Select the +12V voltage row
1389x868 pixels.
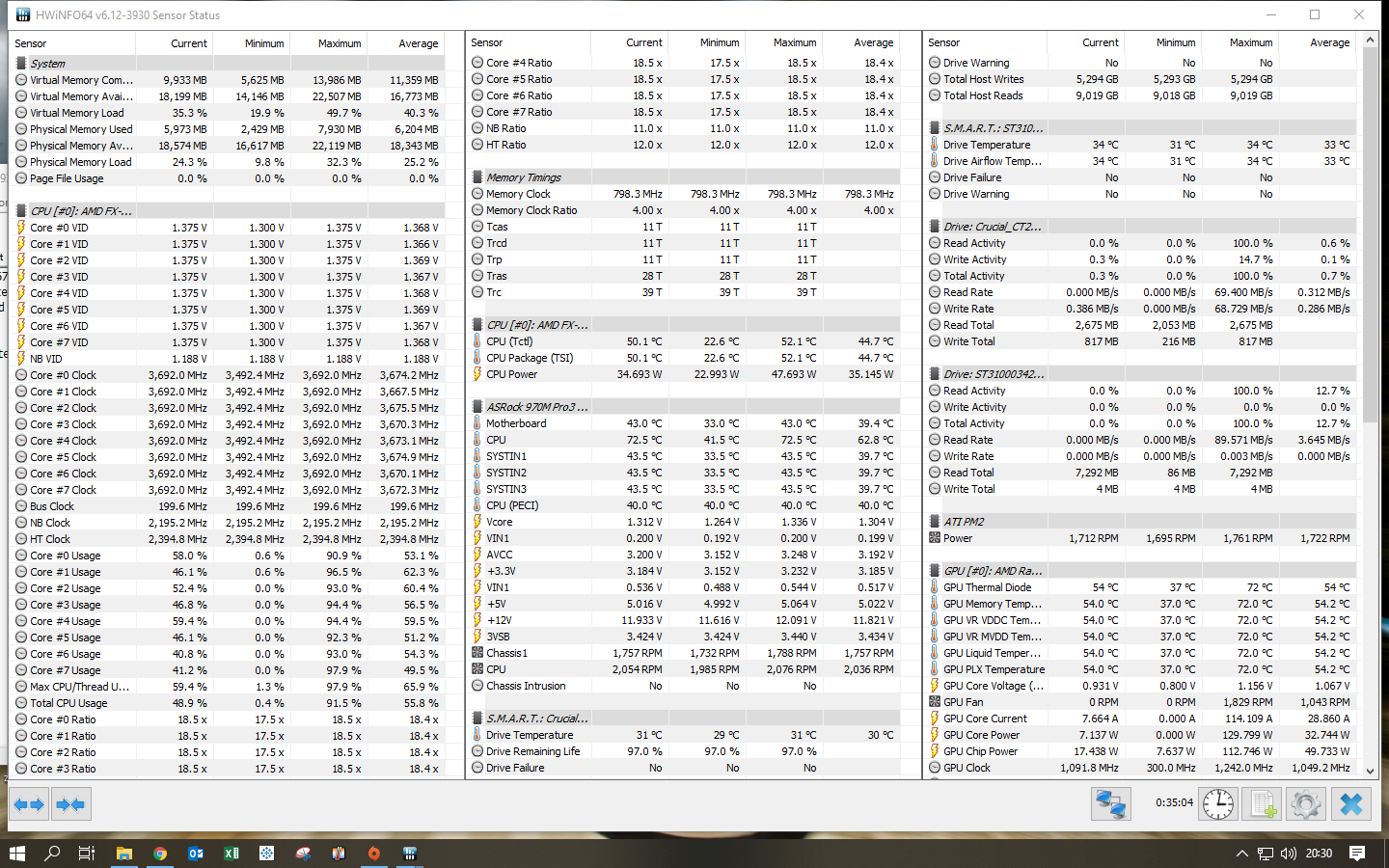click(x=685, y=620)
